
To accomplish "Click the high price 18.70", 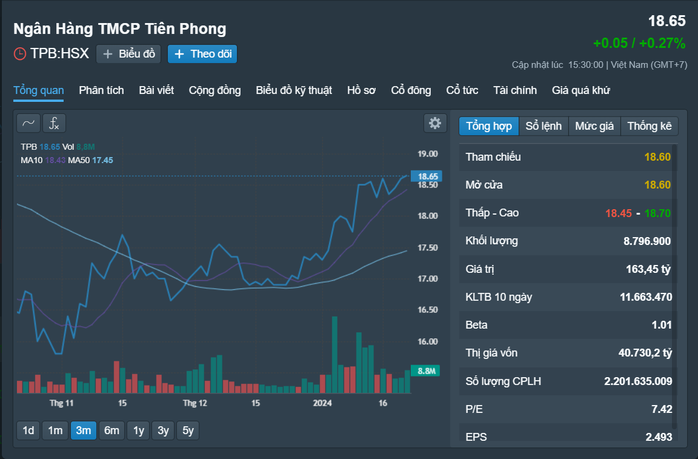I will pos(657,213).
